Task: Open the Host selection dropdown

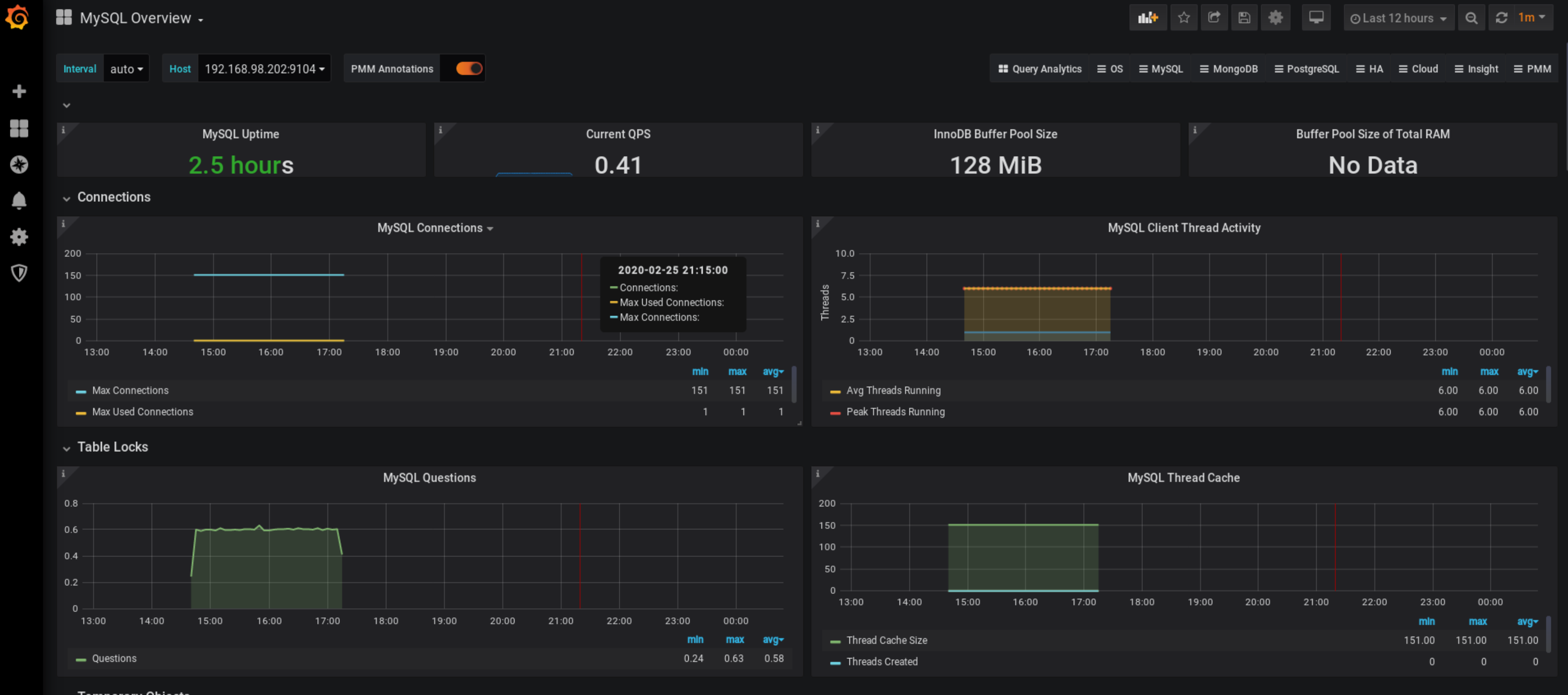Action: (264, 68)
